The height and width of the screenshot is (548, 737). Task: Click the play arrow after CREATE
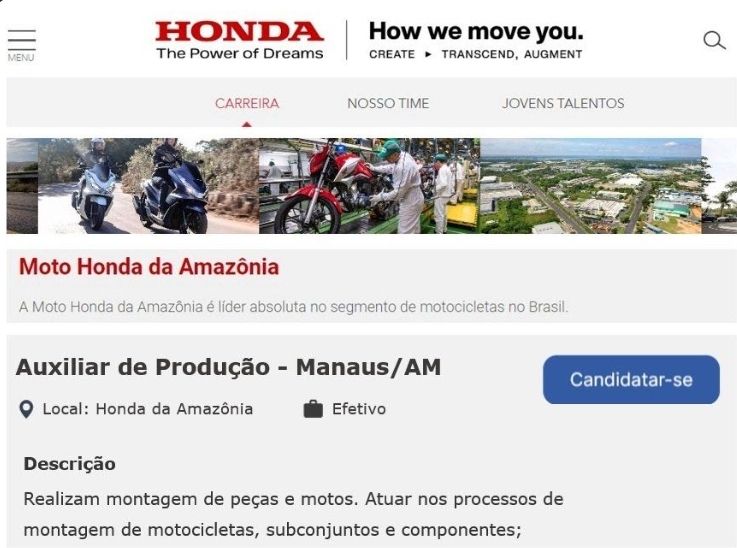point(428,55)
